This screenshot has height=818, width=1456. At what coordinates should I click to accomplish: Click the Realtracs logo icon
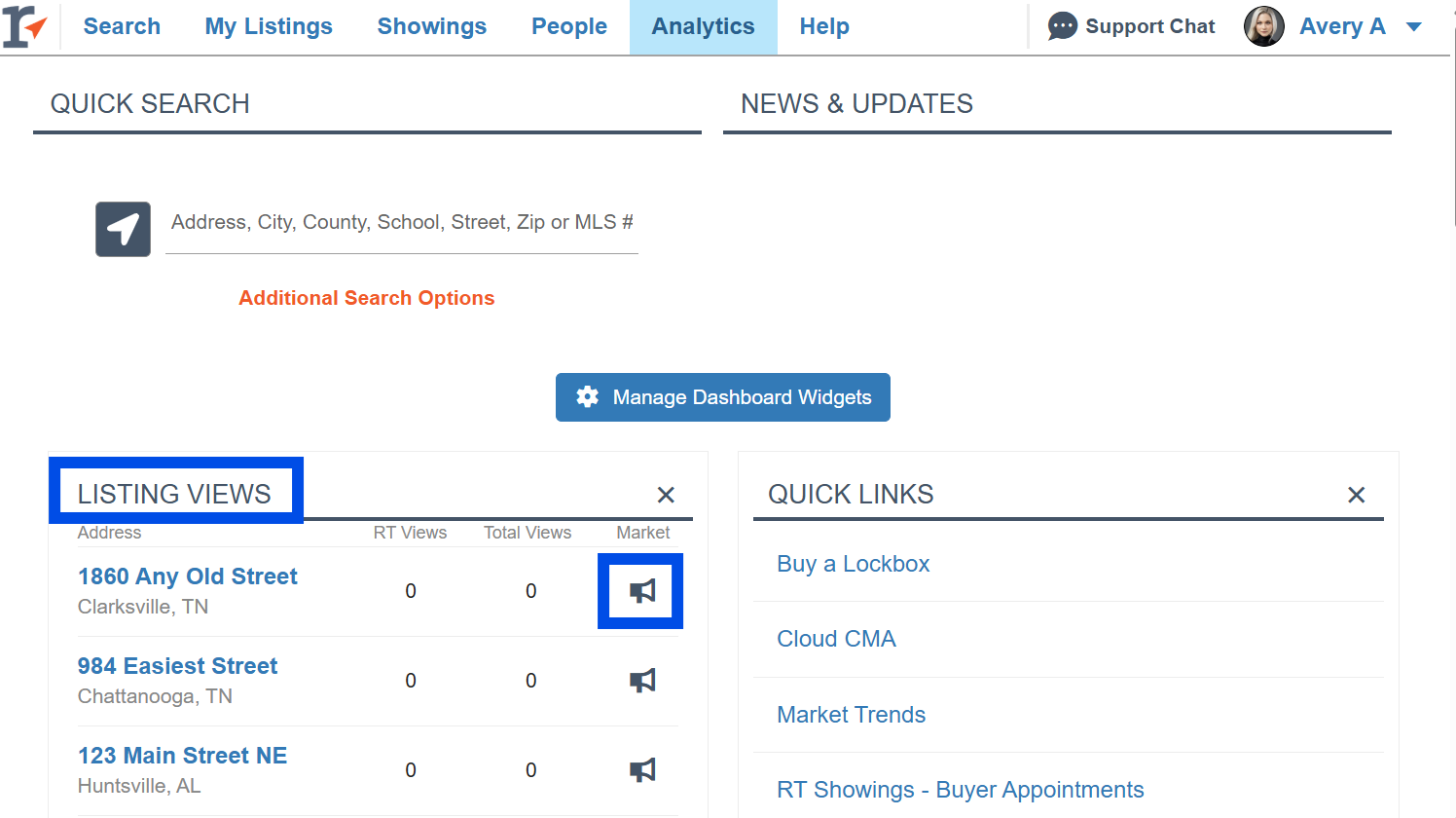point(24,26)
